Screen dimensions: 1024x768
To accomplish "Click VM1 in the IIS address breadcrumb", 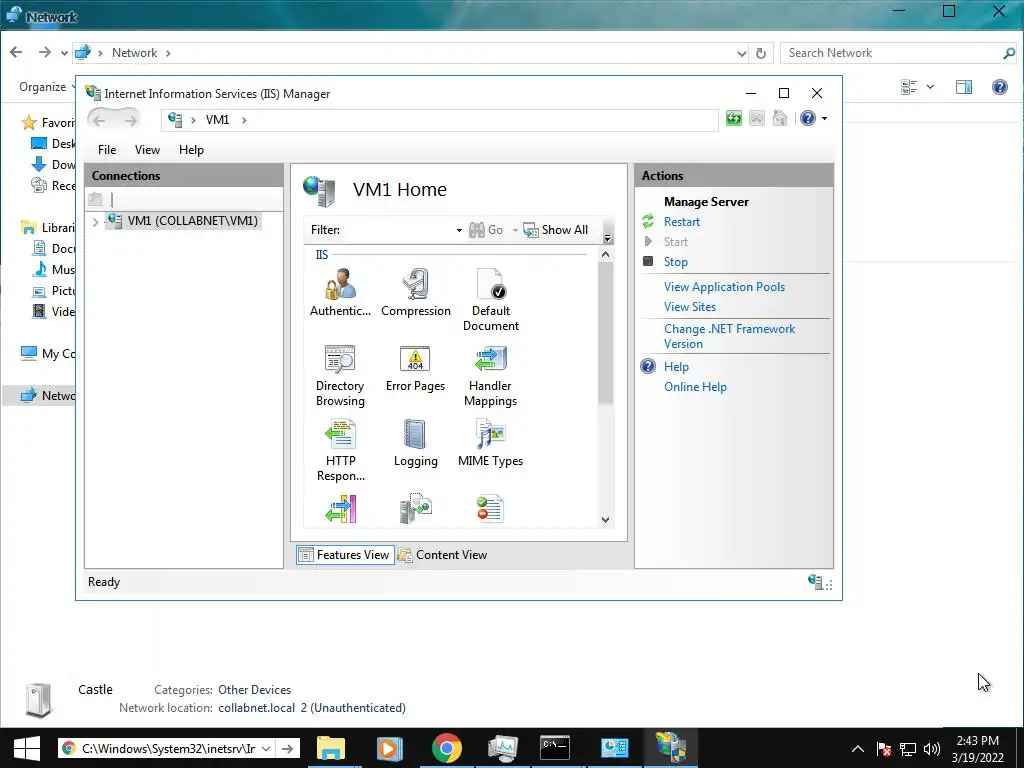I will point(217,120).
